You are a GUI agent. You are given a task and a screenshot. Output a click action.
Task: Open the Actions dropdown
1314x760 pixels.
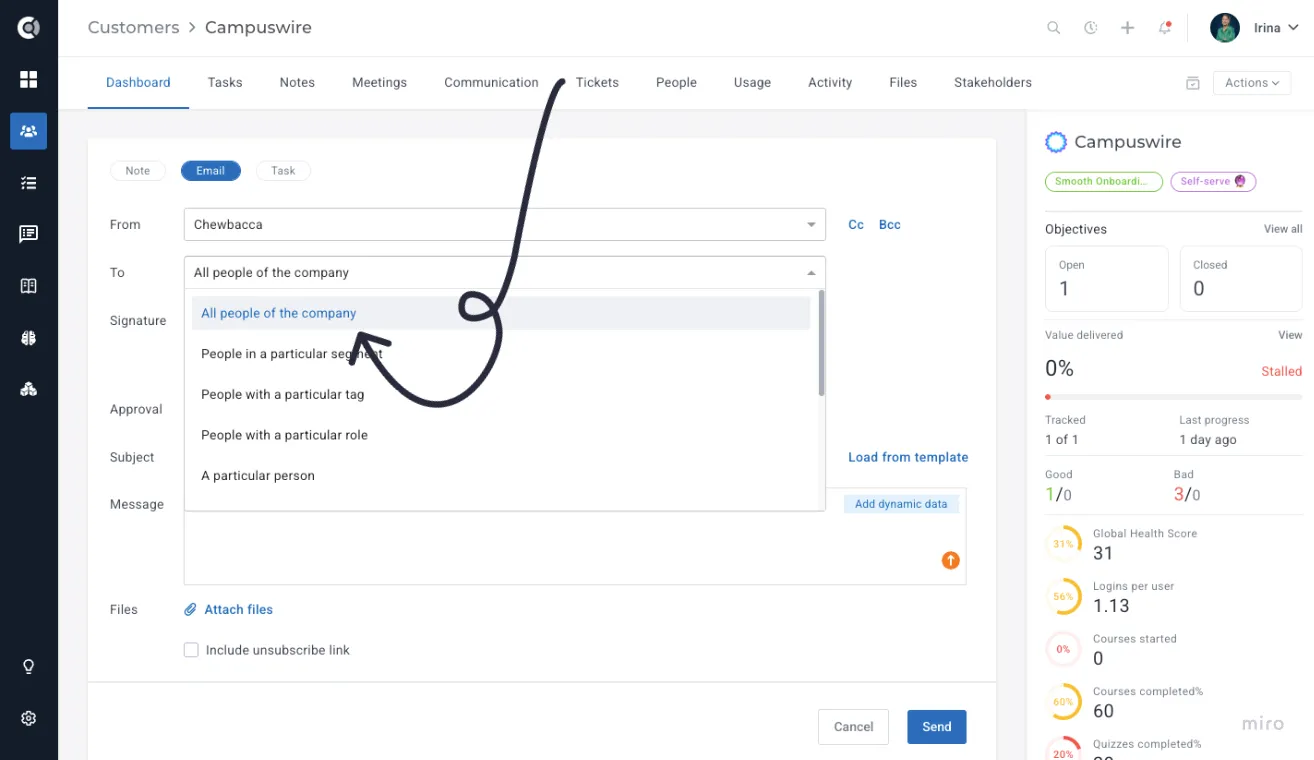[1252, 83]
